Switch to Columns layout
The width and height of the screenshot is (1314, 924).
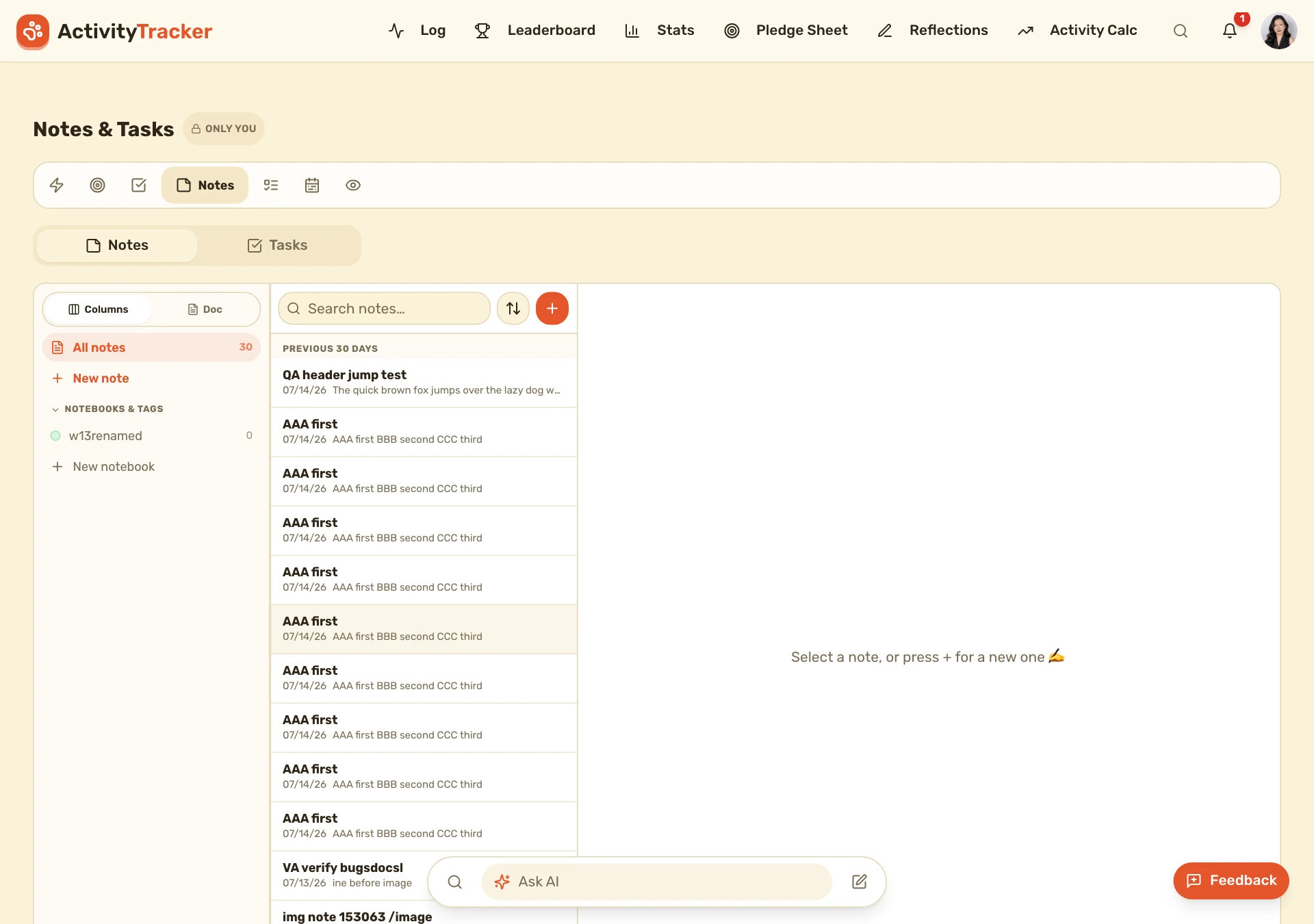pyautogui.click(x=98, y=309)
